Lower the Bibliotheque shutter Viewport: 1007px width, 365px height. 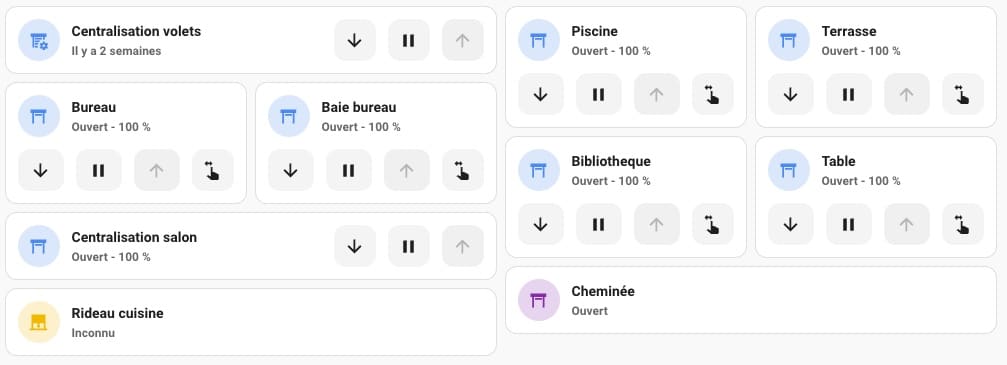click(x=541, y=224)
